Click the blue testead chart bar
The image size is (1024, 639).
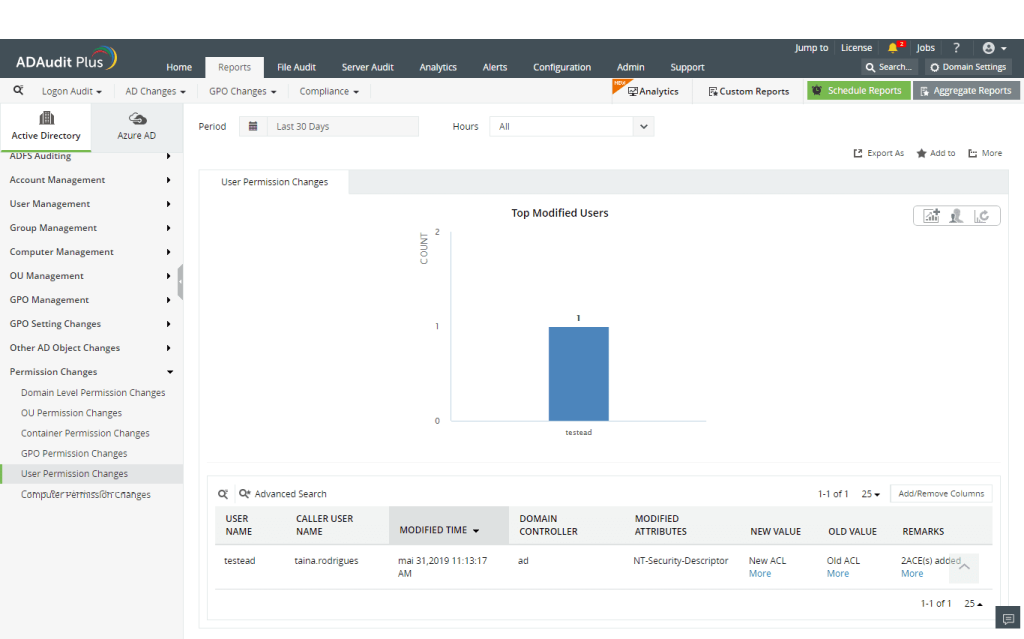coord(578,373)
